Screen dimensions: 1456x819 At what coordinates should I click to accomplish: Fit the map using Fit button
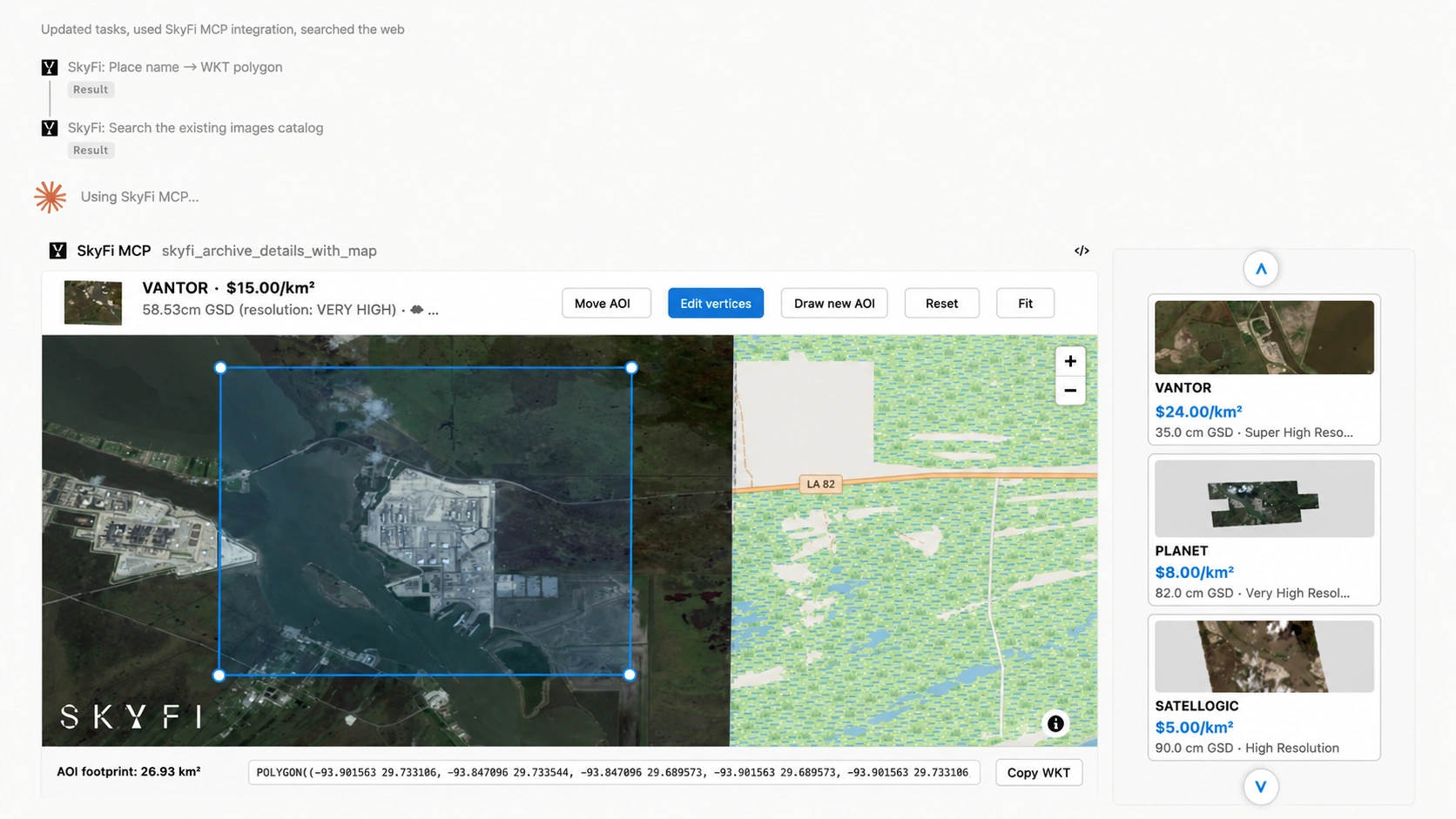[x=1025, y=303]
